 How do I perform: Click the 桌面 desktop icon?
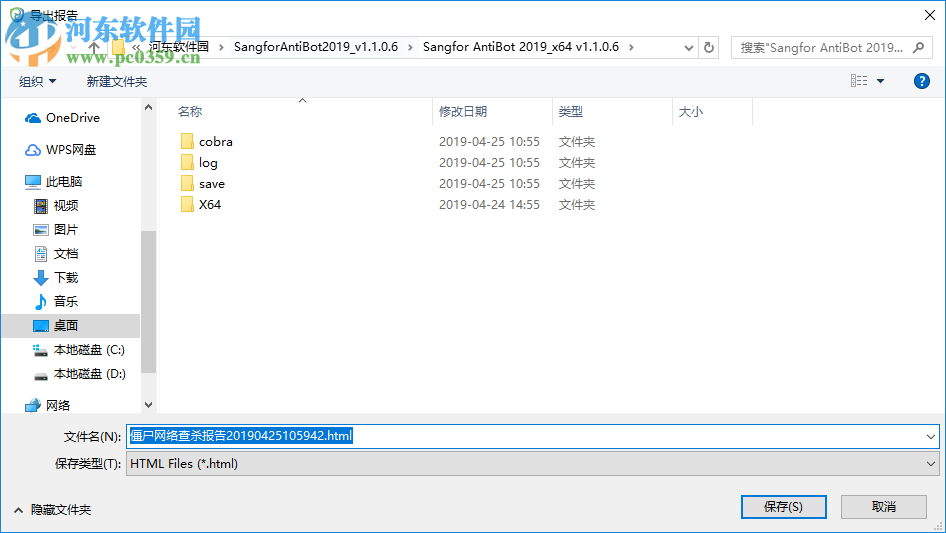pyautogui.click(x=40, y=326)
